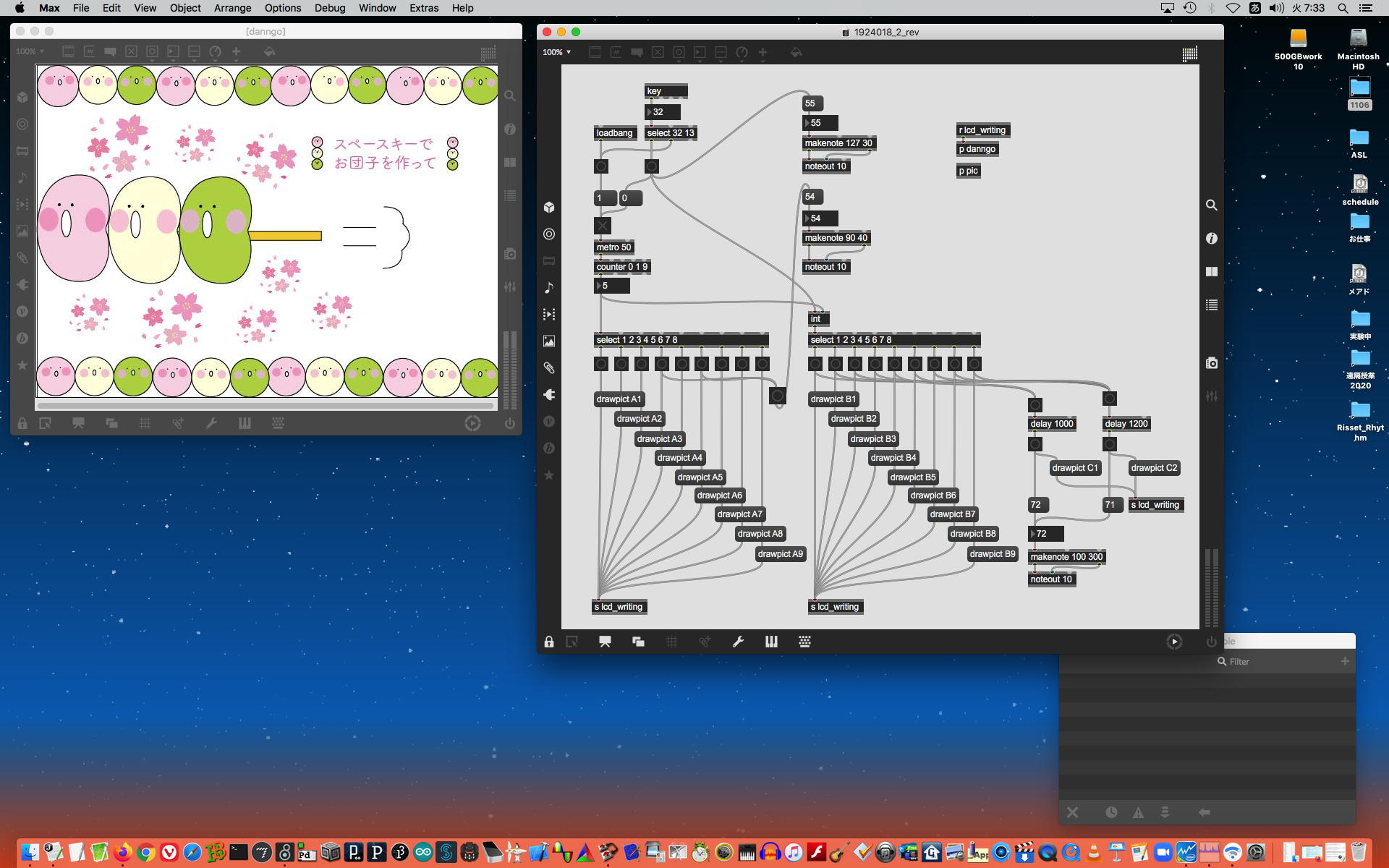
Task: Toggle the X toggle above metro 50
Action: [602, 226]
